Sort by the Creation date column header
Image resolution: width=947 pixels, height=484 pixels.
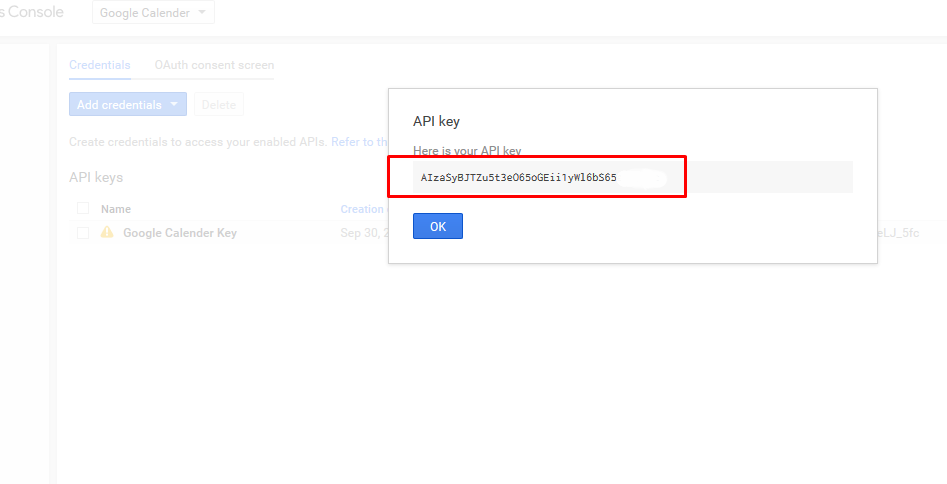point(362,209)
